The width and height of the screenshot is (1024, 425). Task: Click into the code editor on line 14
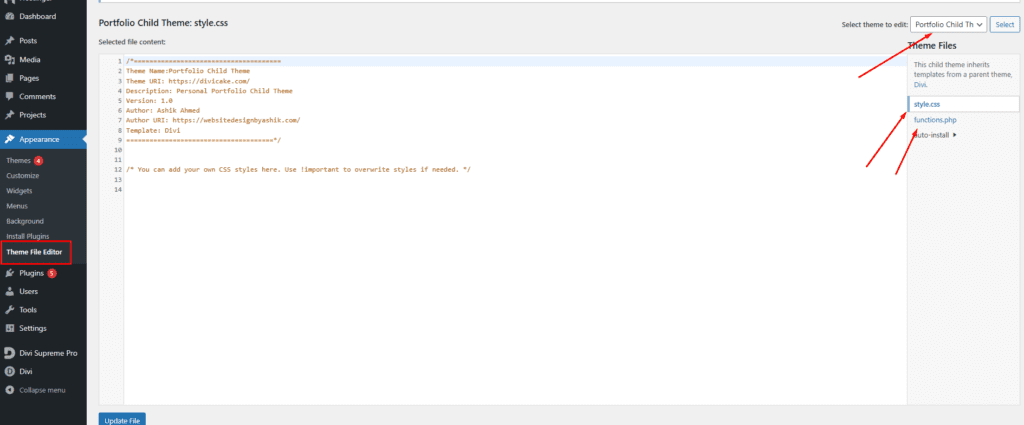coord(515,189)
